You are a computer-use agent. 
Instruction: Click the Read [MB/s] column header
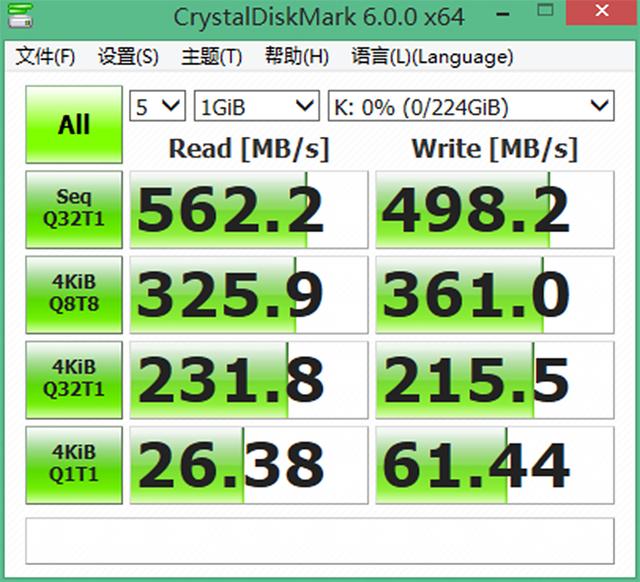coord(249,149)
